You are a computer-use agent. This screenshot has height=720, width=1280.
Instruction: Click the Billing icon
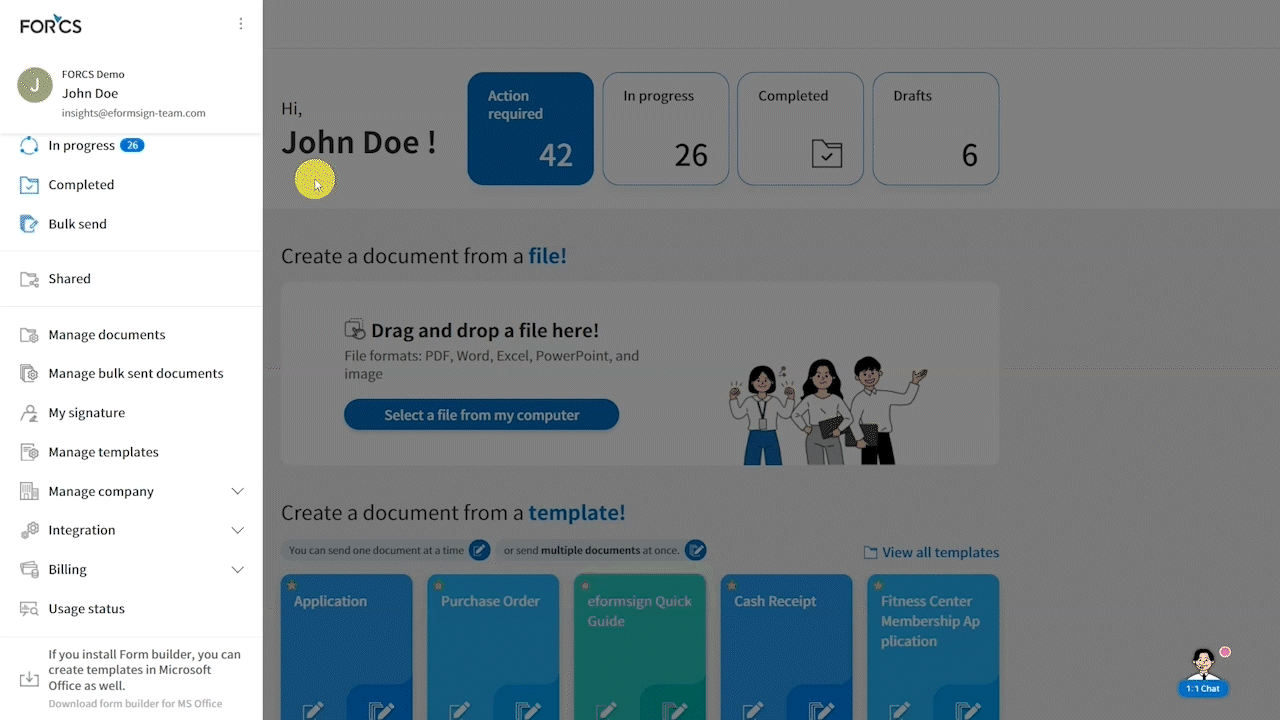click(x=29, y=569)
